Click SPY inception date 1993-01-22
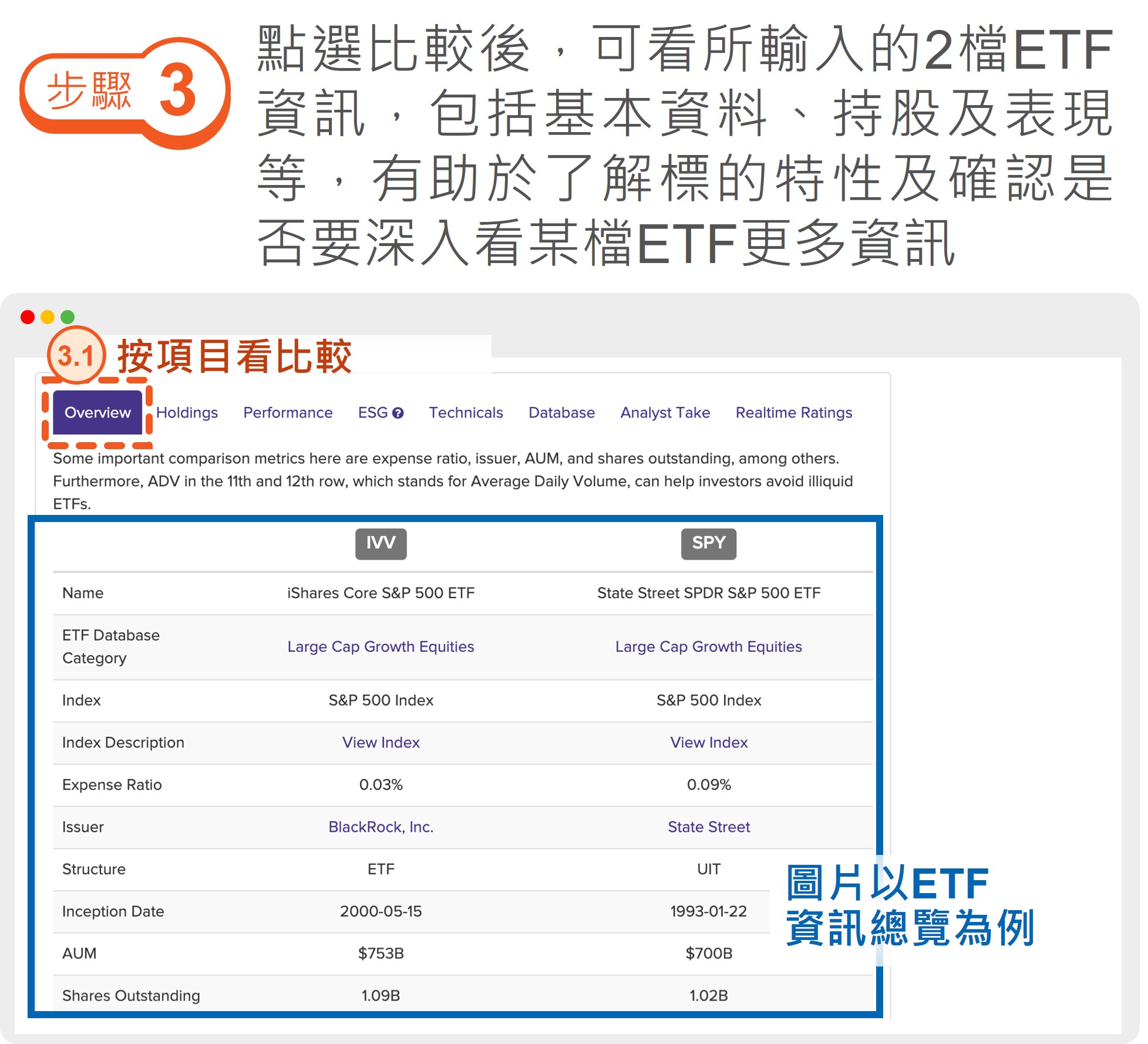 point(709,911)
